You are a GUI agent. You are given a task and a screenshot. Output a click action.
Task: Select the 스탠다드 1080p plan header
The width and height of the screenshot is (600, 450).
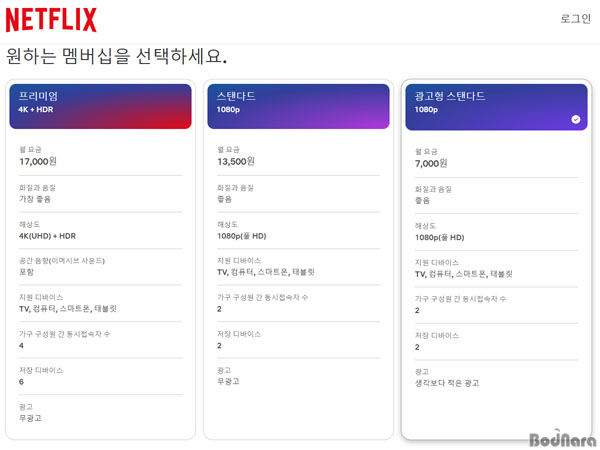(298, 106)
